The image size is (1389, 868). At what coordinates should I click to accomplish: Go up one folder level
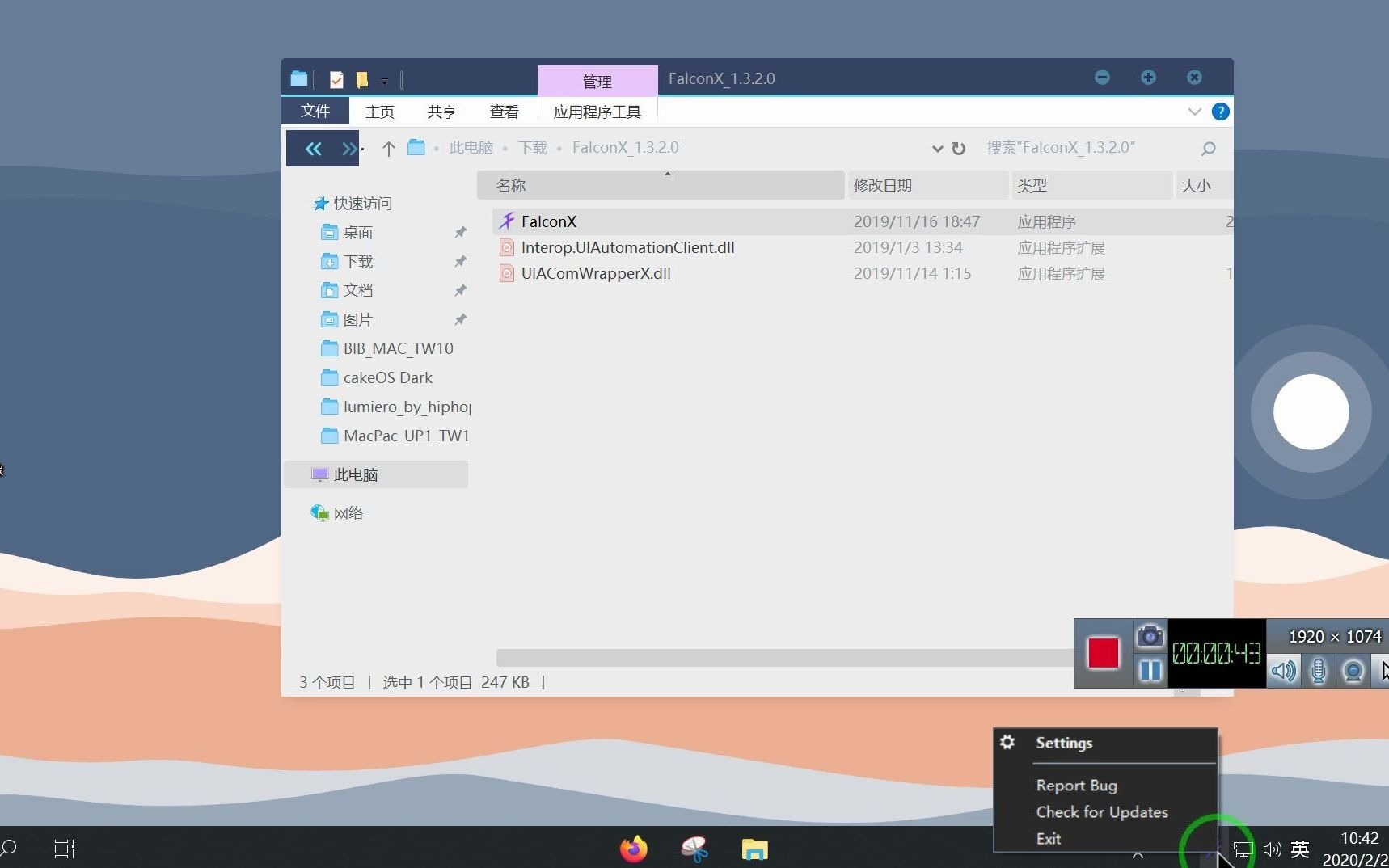tap(388, 149)
